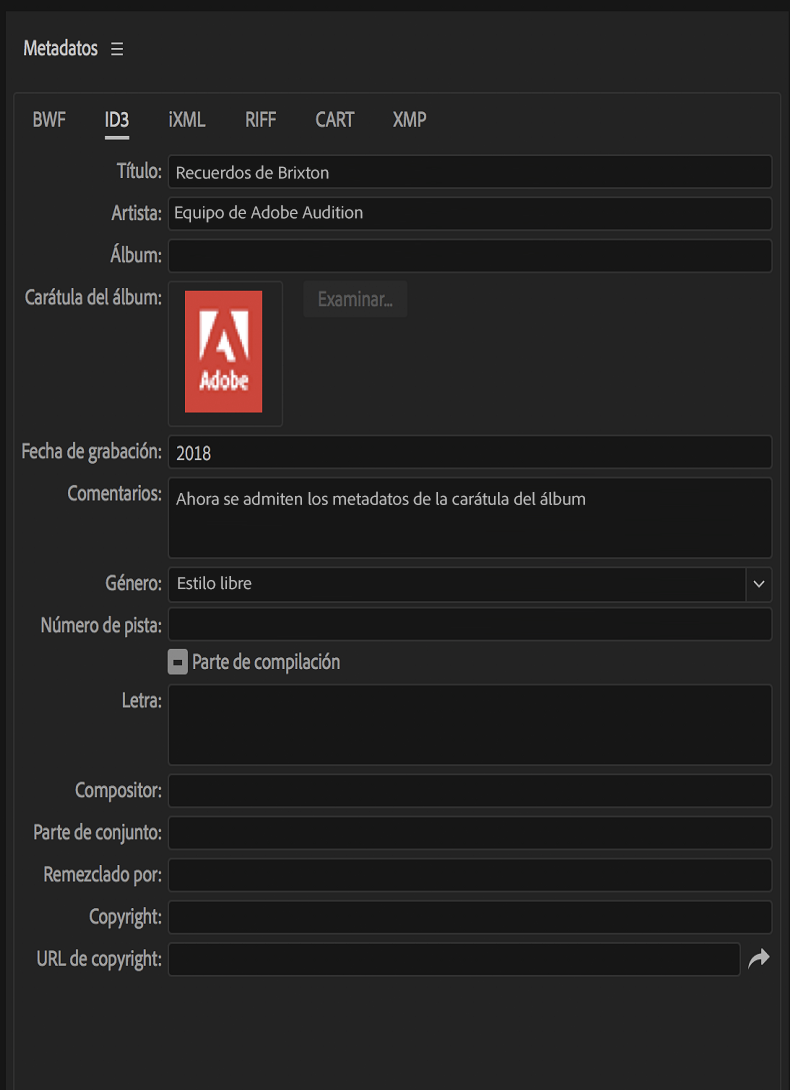Open the Género dropdown arrow
The width and height of the screenshot is (790, 1090).
tap(758, 584)
